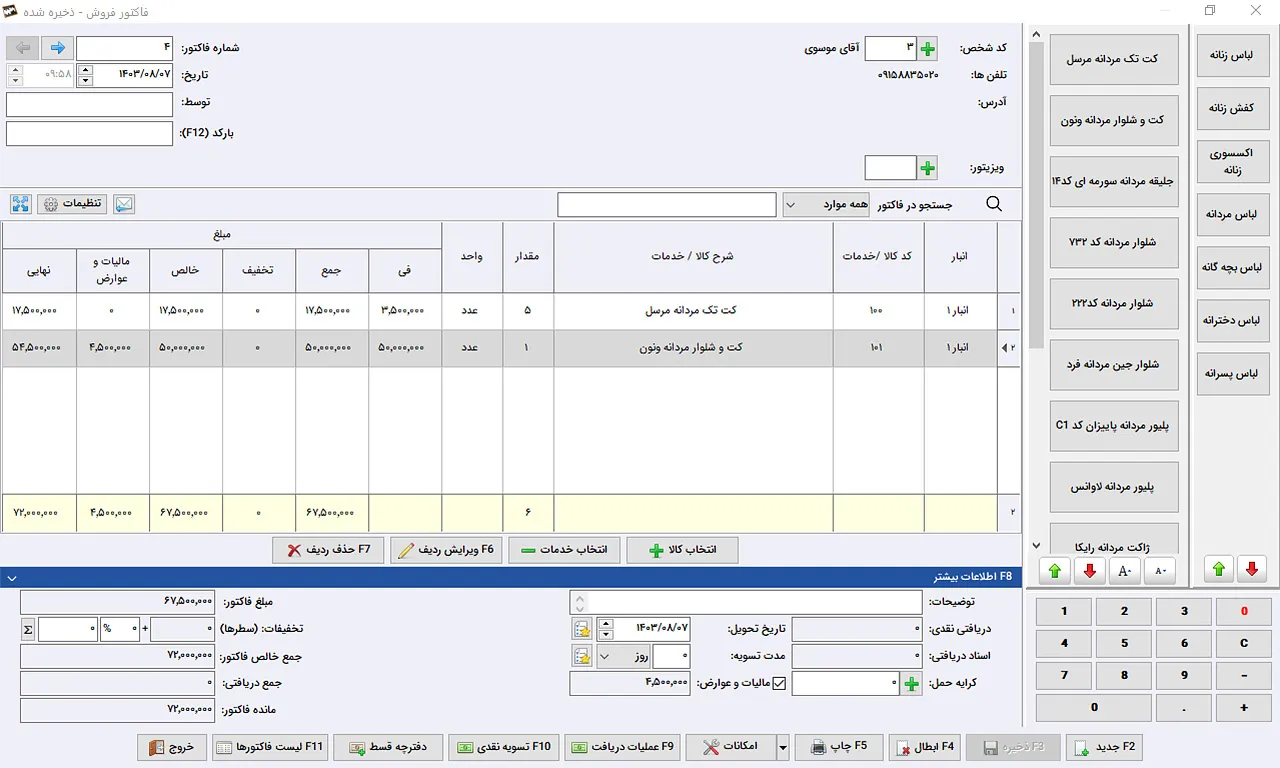
Task: Add product کت تک مردانه مرسل button
Action: (x=1114, y=59)
